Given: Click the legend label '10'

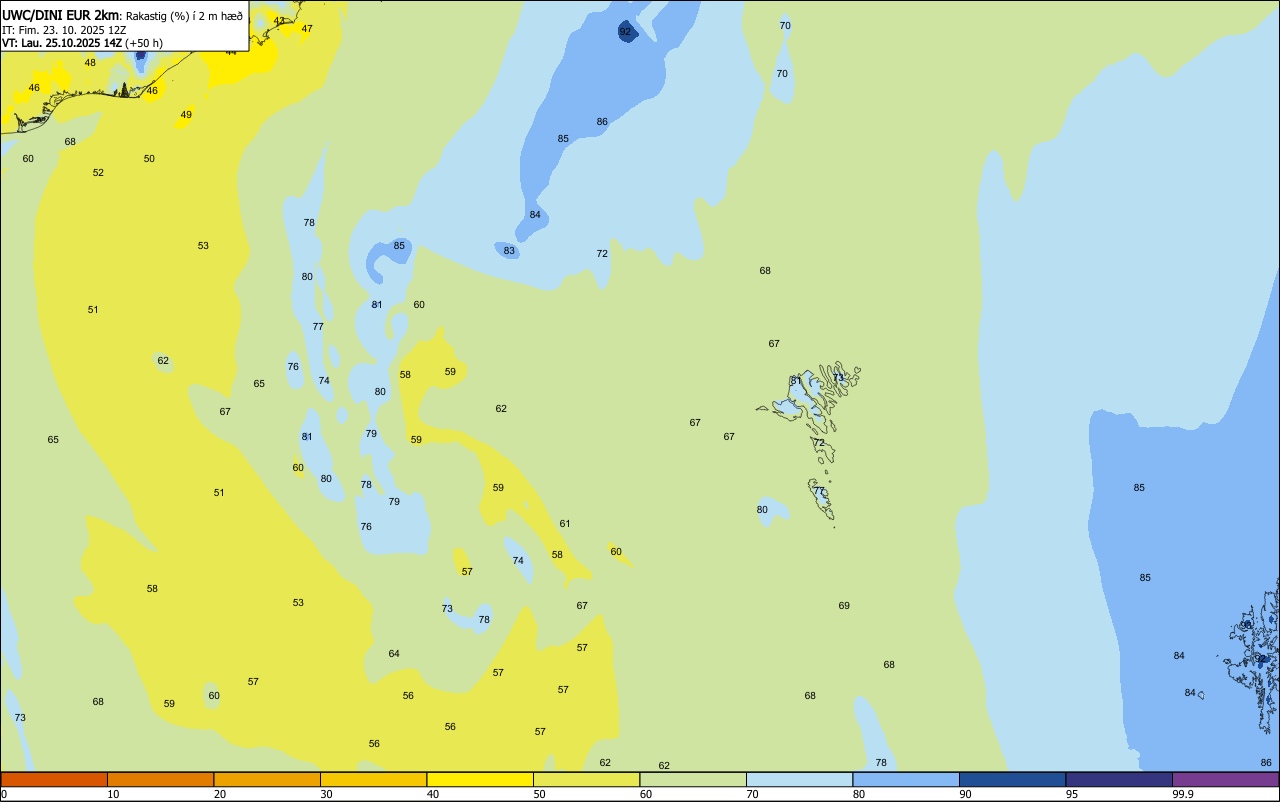Looking at the screenshot, I should (114, 794).
